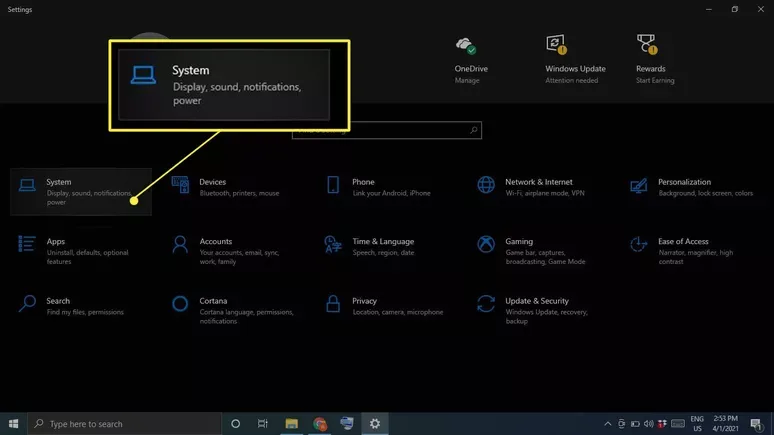The image size is (774, 435).
Task: Open the Windows Start menu
Action: click(13, 424)
